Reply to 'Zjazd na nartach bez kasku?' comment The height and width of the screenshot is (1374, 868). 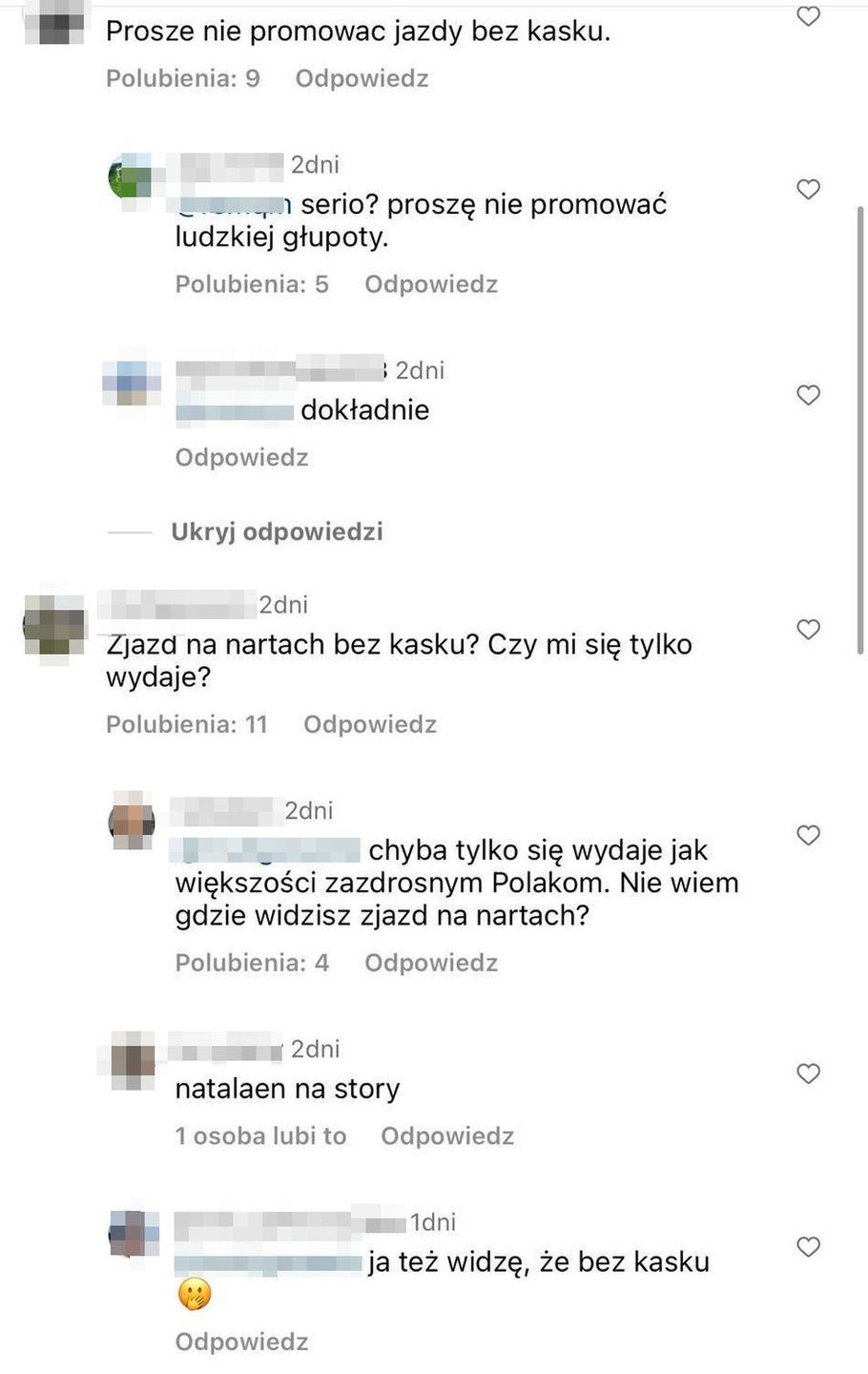[x=370, y=725]
